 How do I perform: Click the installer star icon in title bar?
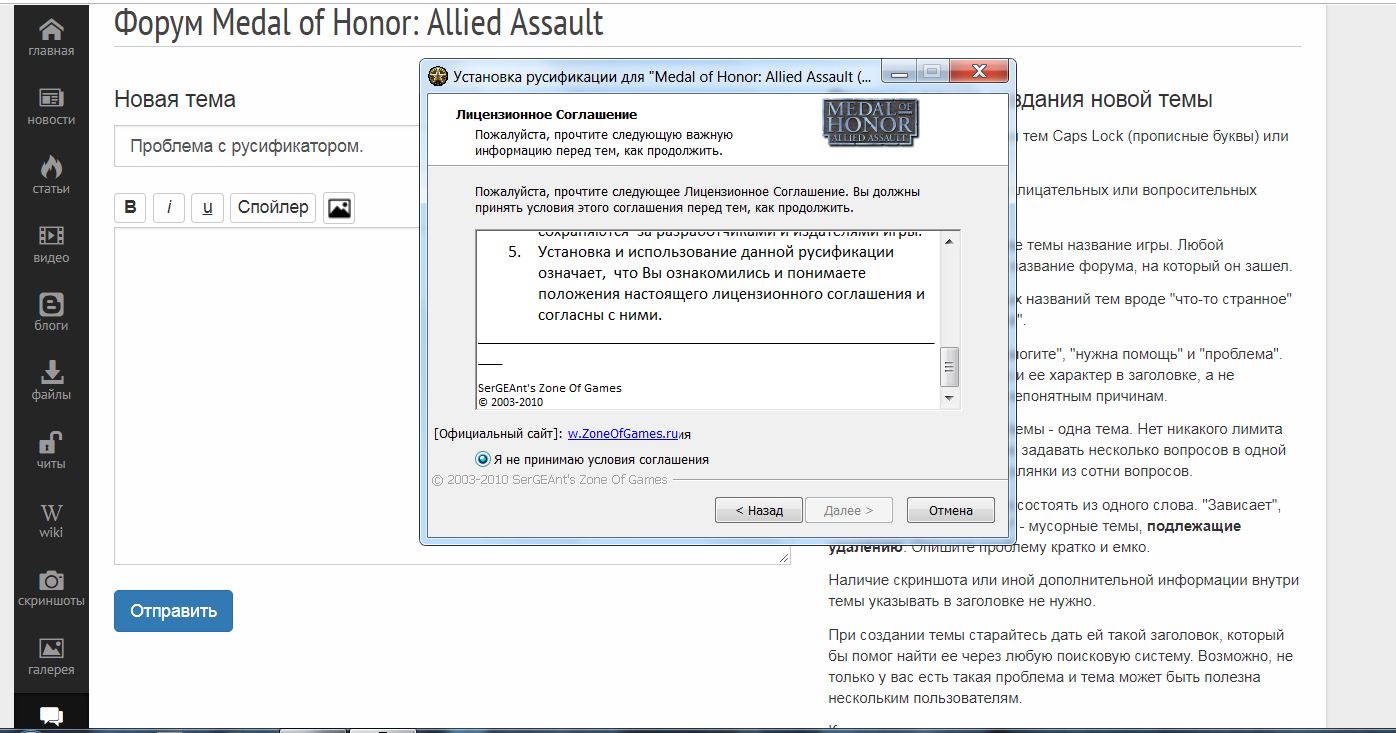pos(438,76)
